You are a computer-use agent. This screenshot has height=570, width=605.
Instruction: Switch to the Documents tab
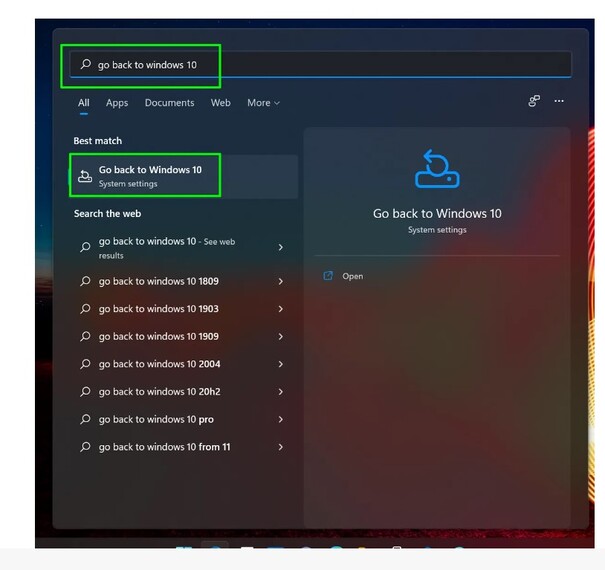(169, 103)
